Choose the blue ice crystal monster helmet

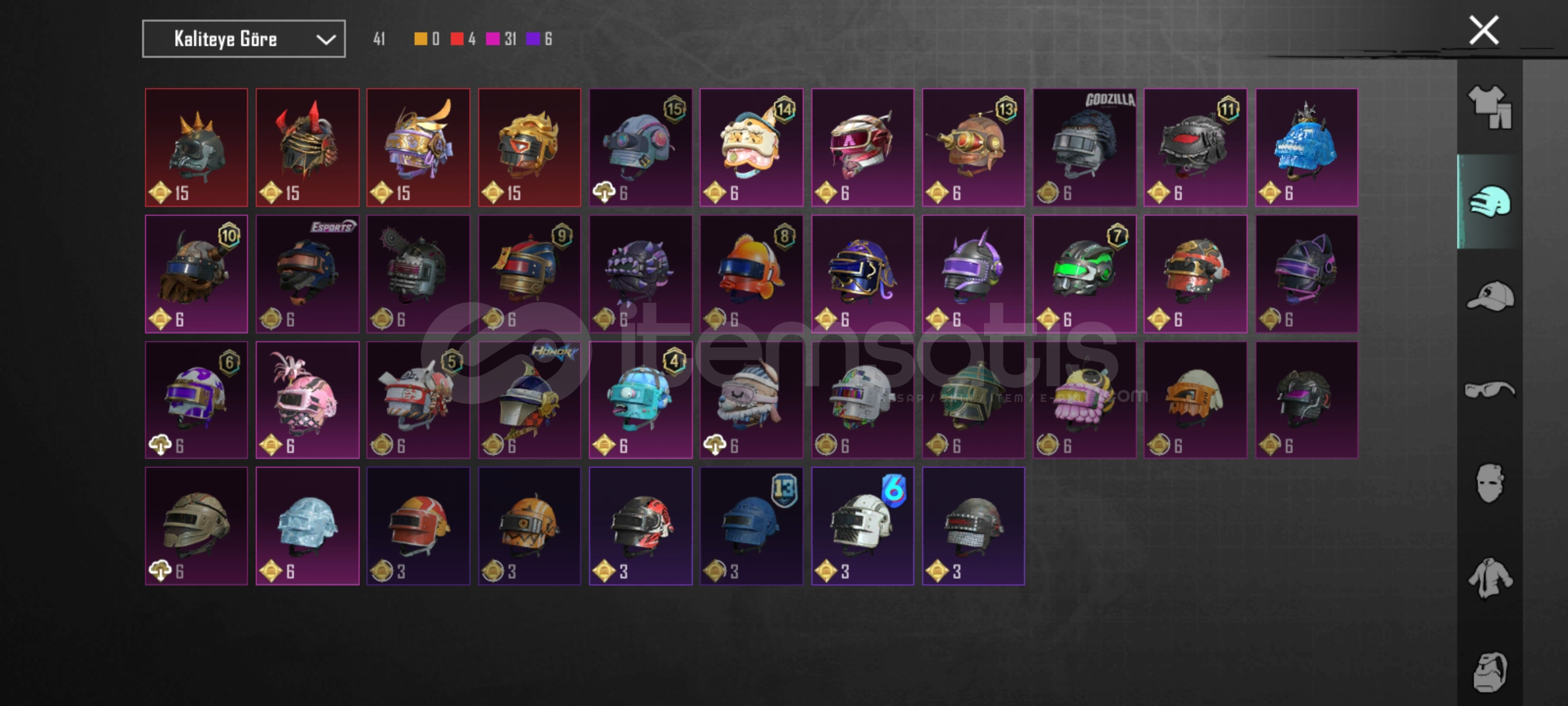click(1307, 148)
